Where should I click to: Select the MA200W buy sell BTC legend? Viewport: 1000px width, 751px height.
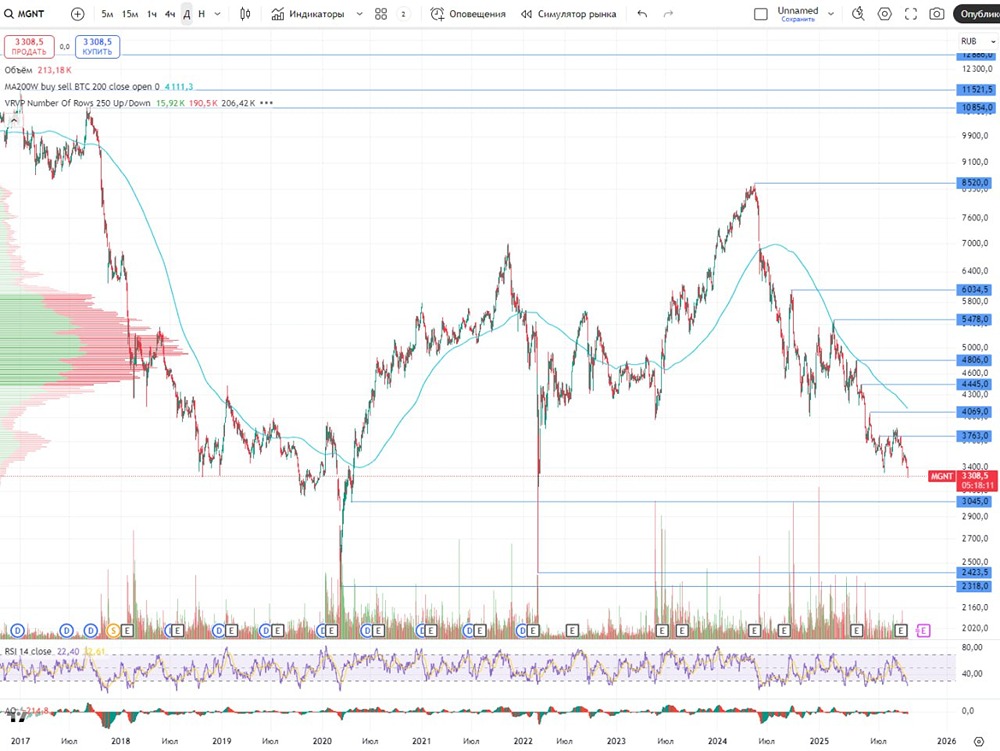(x=82, y=86)
